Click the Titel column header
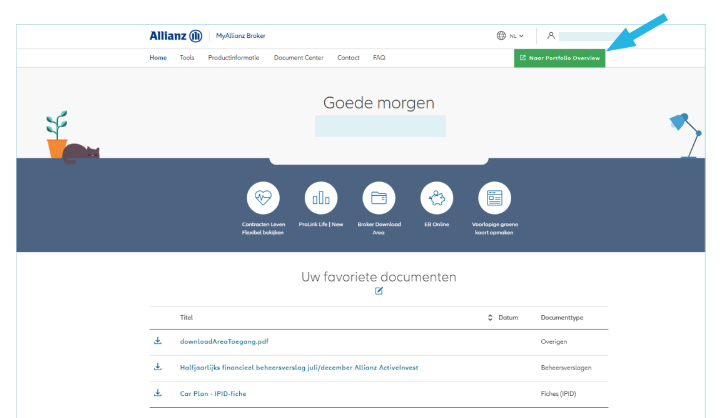This screenshot has height=418, width=723. pyautogui.click(x=186, y=318)
